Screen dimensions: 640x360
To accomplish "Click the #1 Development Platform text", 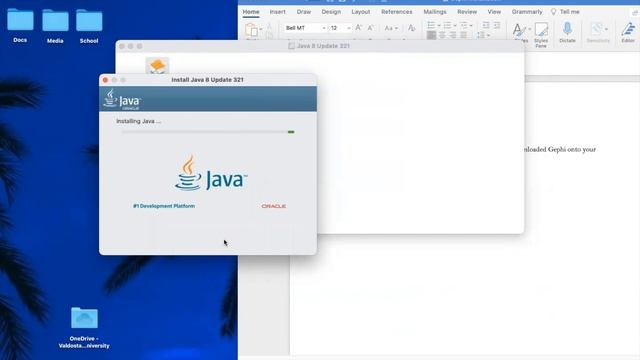I will pyautogui.click(x=164, y=206).
